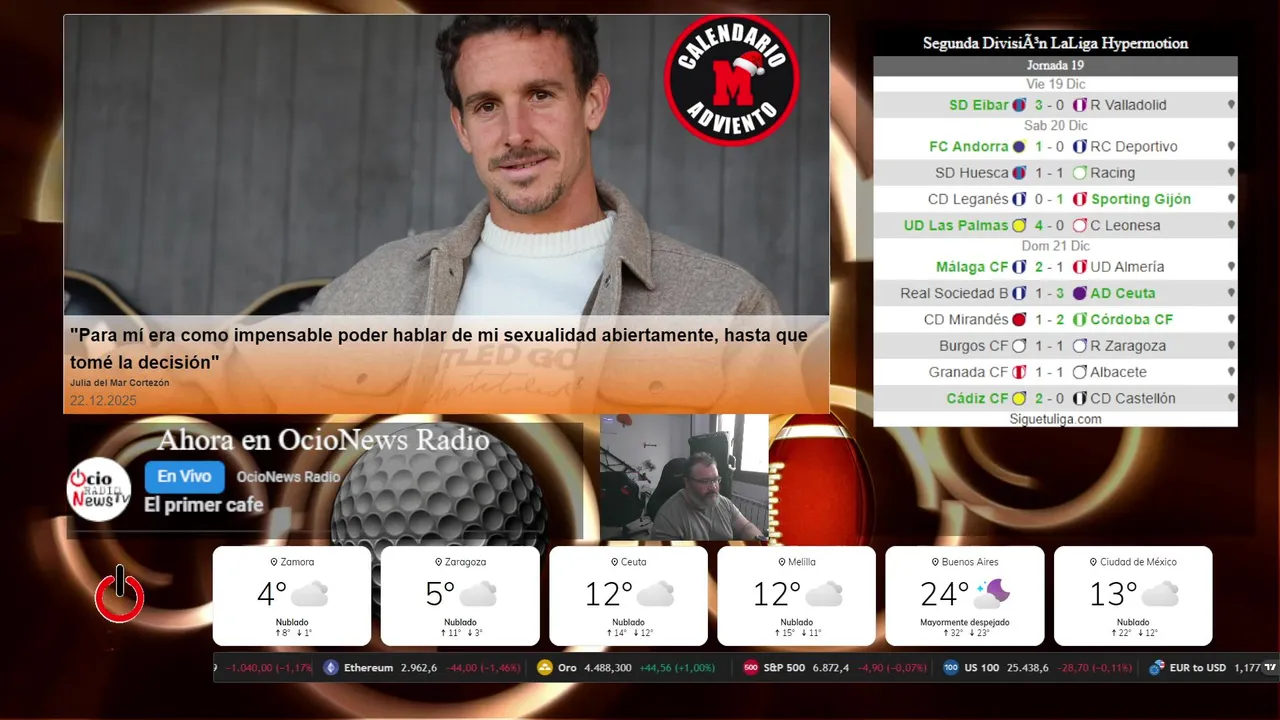Click the OcioNews Radio station name

(288, 477)
